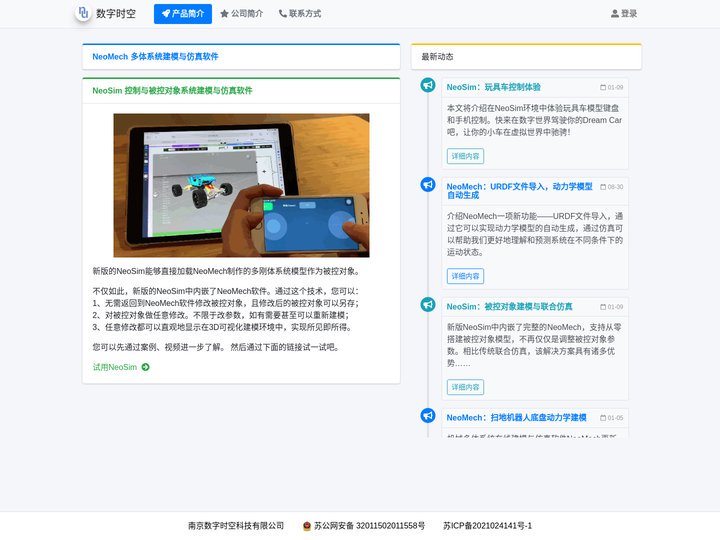
Task: Click the megaphone icon for 玩具车控制体验
Action: [x=428, y=85]
